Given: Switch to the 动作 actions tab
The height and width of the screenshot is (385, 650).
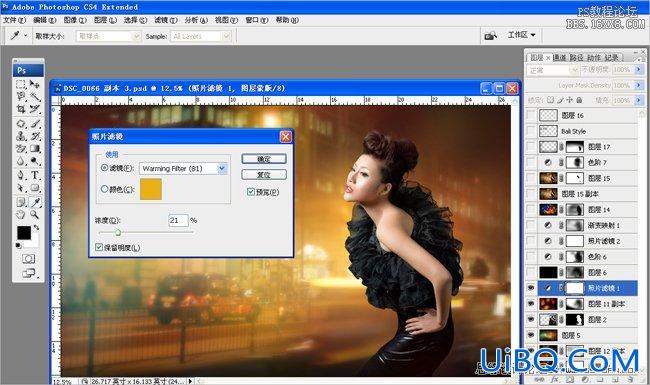Looking at the screenshot, I should 594,58.
